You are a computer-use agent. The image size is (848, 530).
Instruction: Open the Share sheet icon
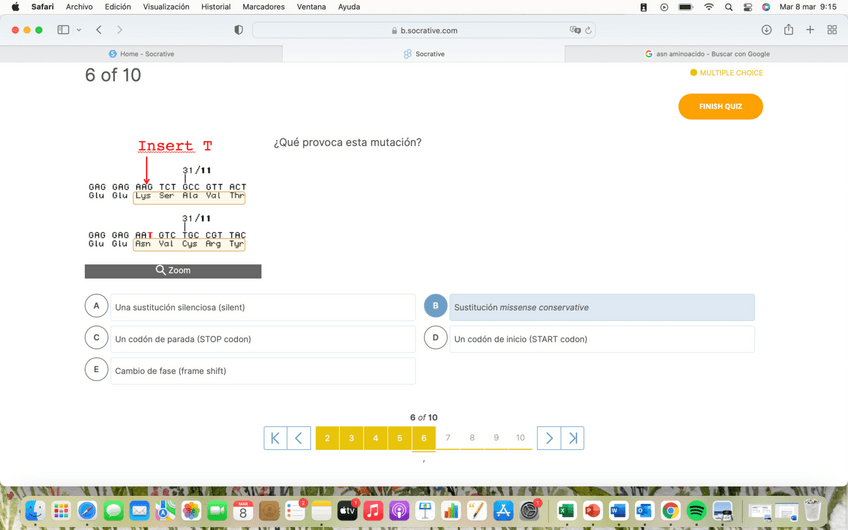point(789,29)
